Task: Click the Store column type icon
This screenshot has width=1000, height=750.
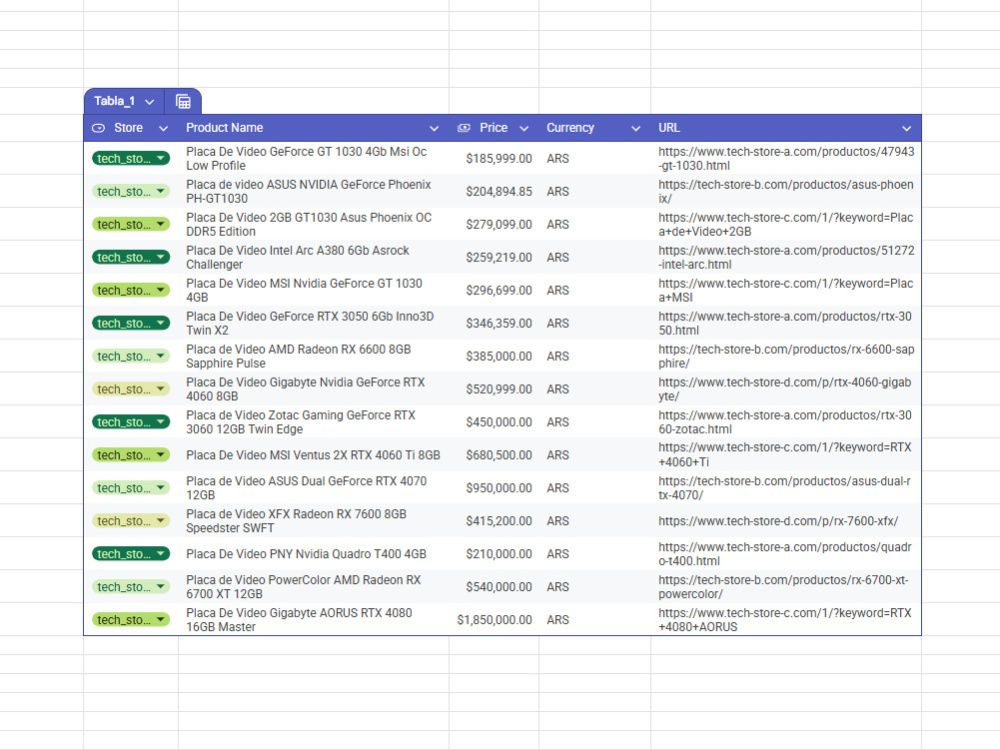Action: (x=98, y=128)
